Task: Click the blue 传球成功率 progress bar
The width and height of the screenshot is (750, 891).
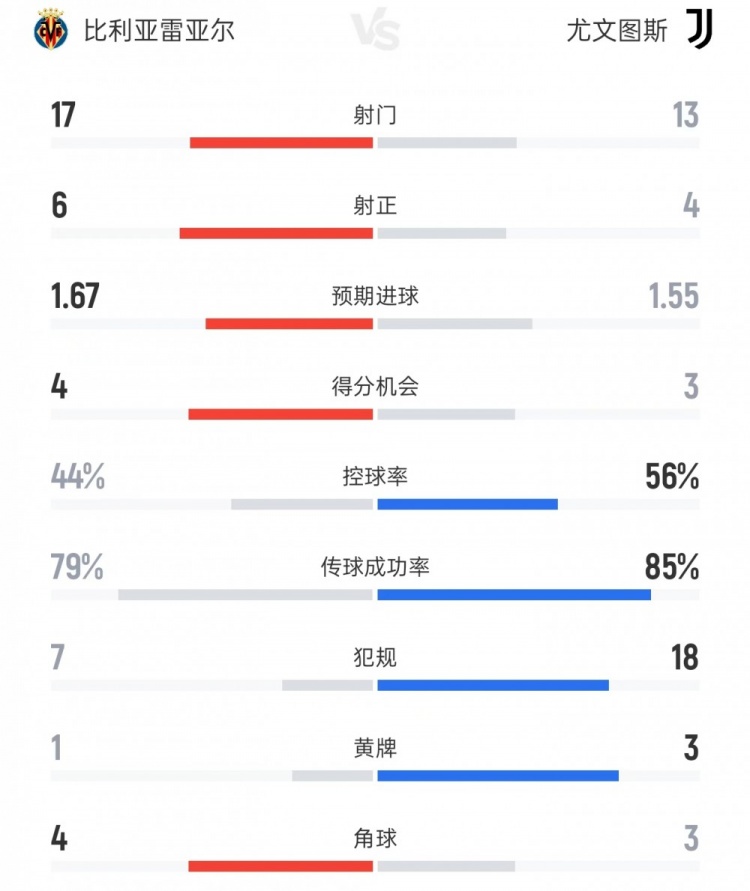Action: click(514, 595)
